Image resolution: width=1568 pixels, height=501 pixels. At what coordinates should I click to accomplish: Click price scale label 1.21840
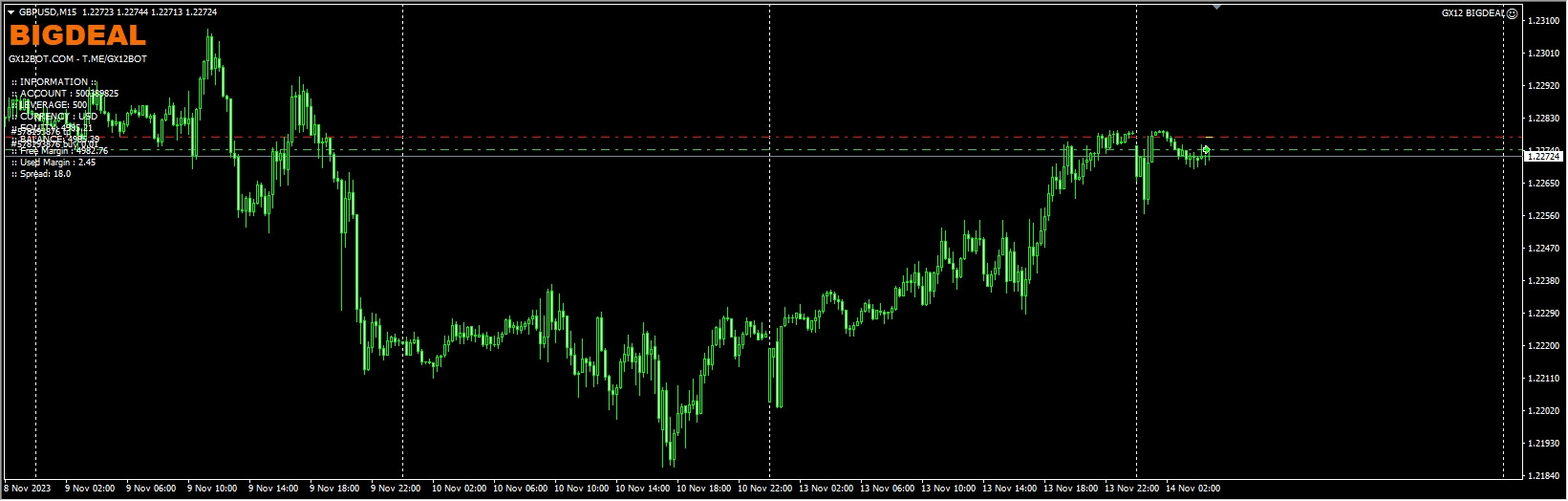coord(1544,475)
